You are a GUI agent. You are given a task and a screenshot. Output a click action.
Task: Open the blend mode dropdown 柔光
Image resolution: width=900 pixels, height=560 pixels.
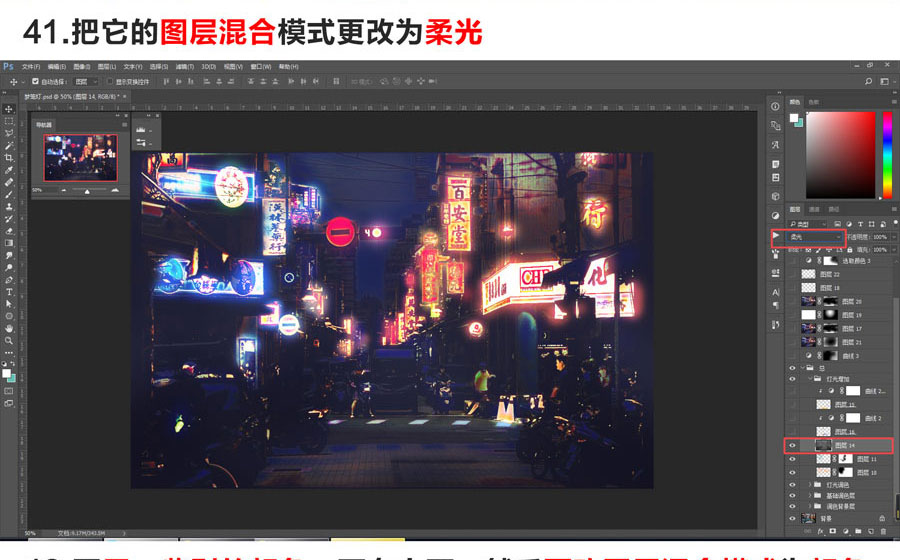(815, 237)
